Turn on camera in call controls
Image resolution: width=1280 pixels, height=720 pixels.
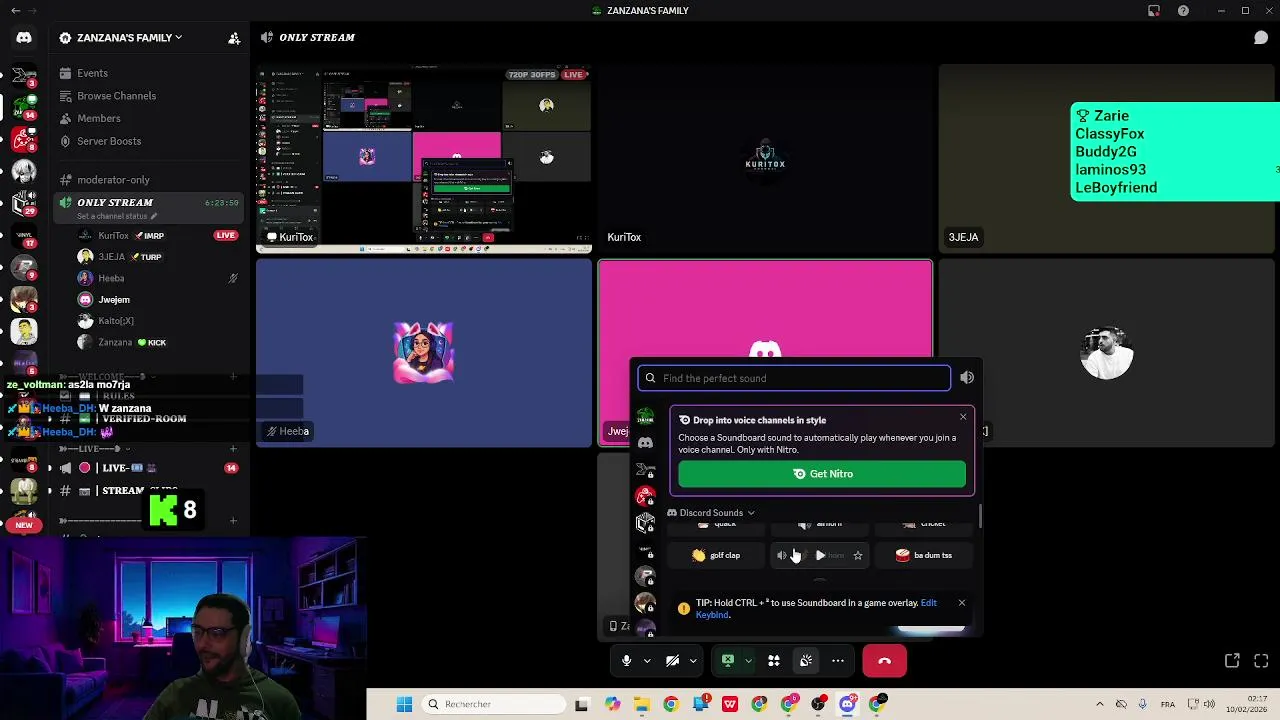pos(673,661)
